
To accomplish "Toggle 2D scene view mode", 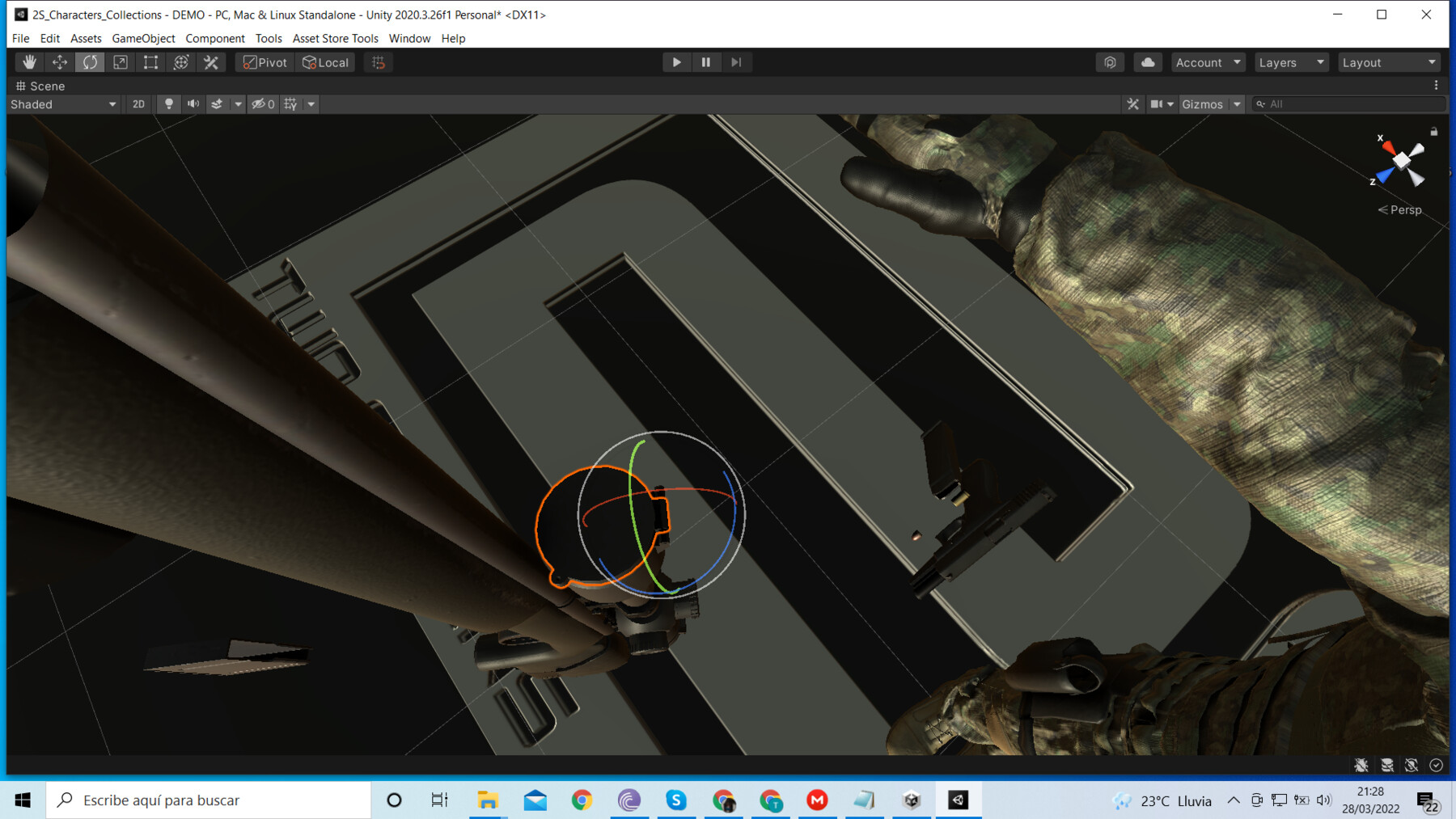I will 138,104.
